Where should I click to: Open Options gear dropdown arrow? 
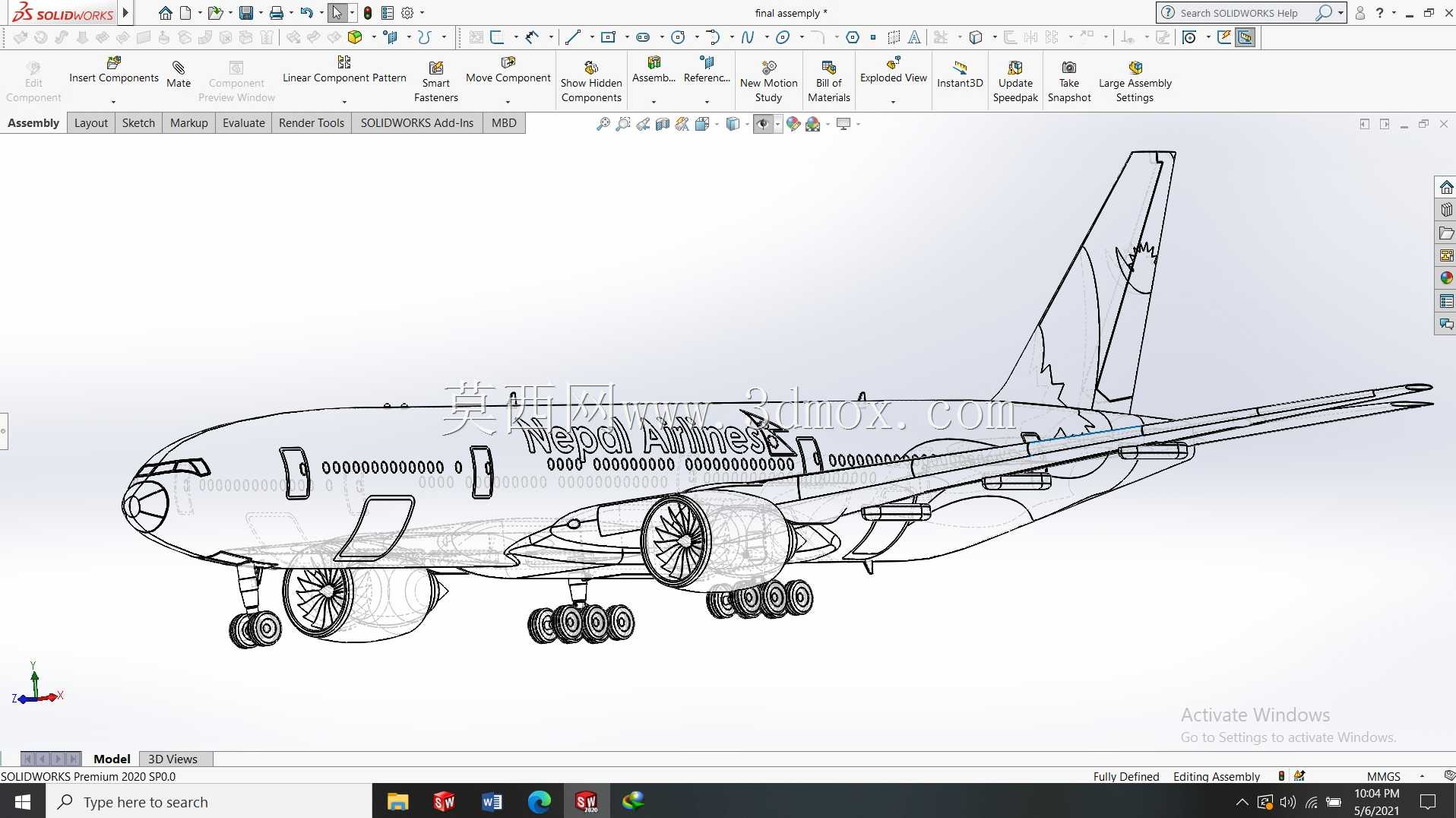click(x=422, y=13)
